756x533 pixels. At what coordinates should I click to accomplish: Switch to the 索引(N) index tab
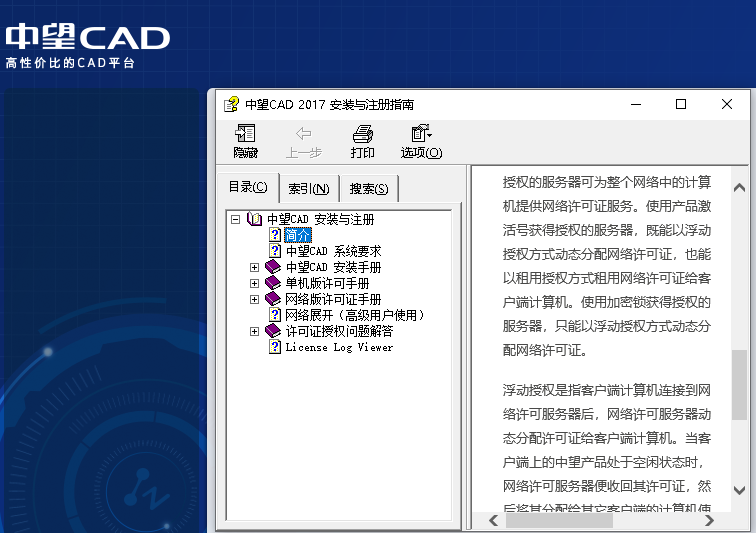pyautogui.click(x=309, y=189)
